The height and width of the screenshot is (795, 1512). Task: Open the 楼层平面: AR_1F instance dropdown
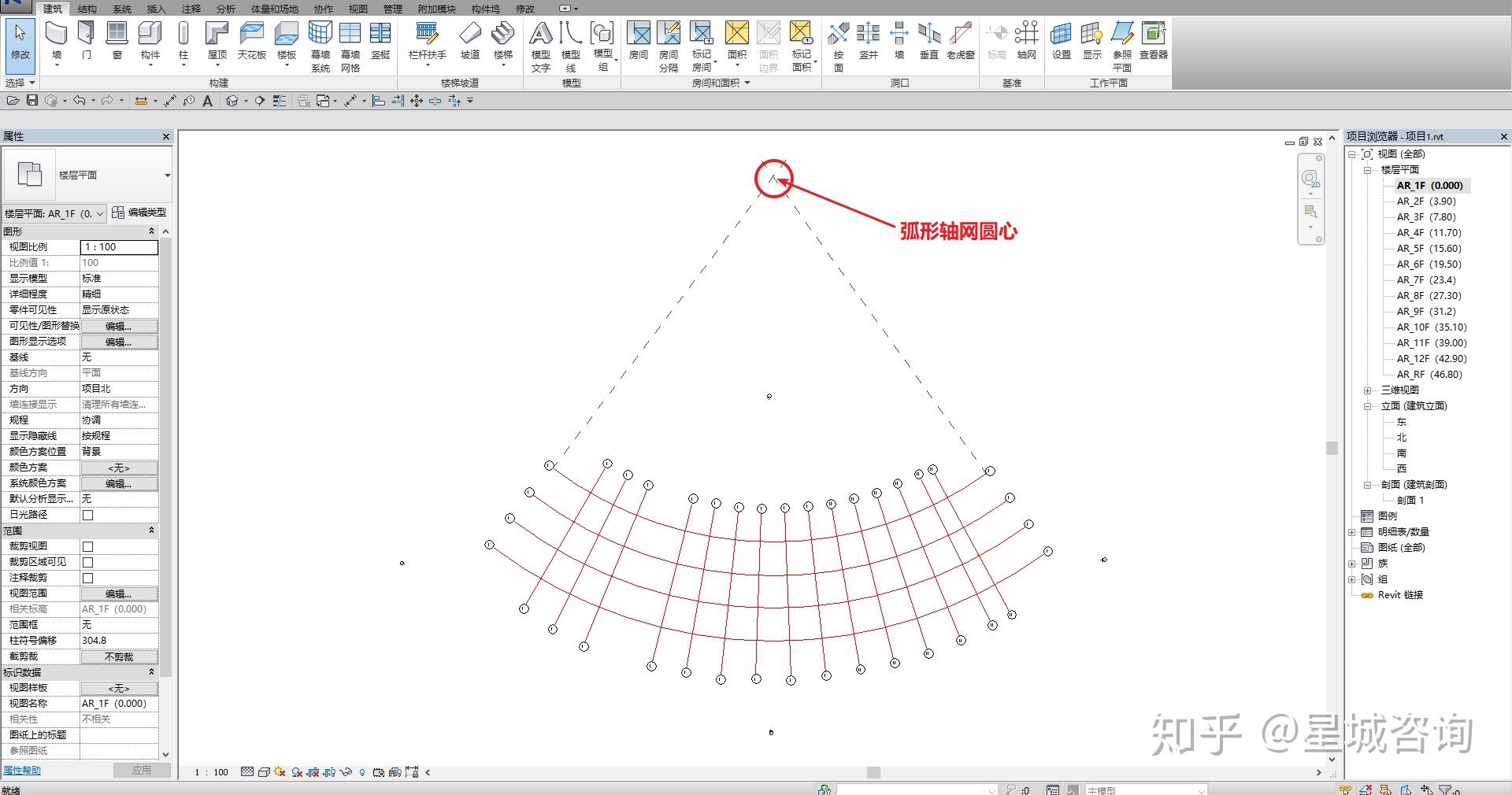[54, 213]
